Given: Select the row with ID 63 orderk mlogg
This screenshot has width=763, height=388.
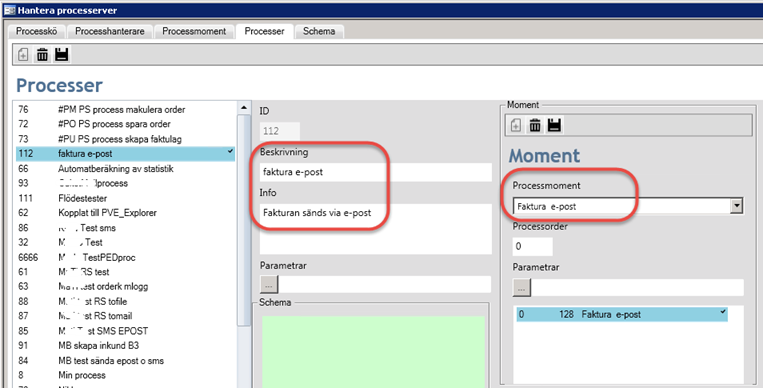Looking at the screenshot, I should [126, 286].
